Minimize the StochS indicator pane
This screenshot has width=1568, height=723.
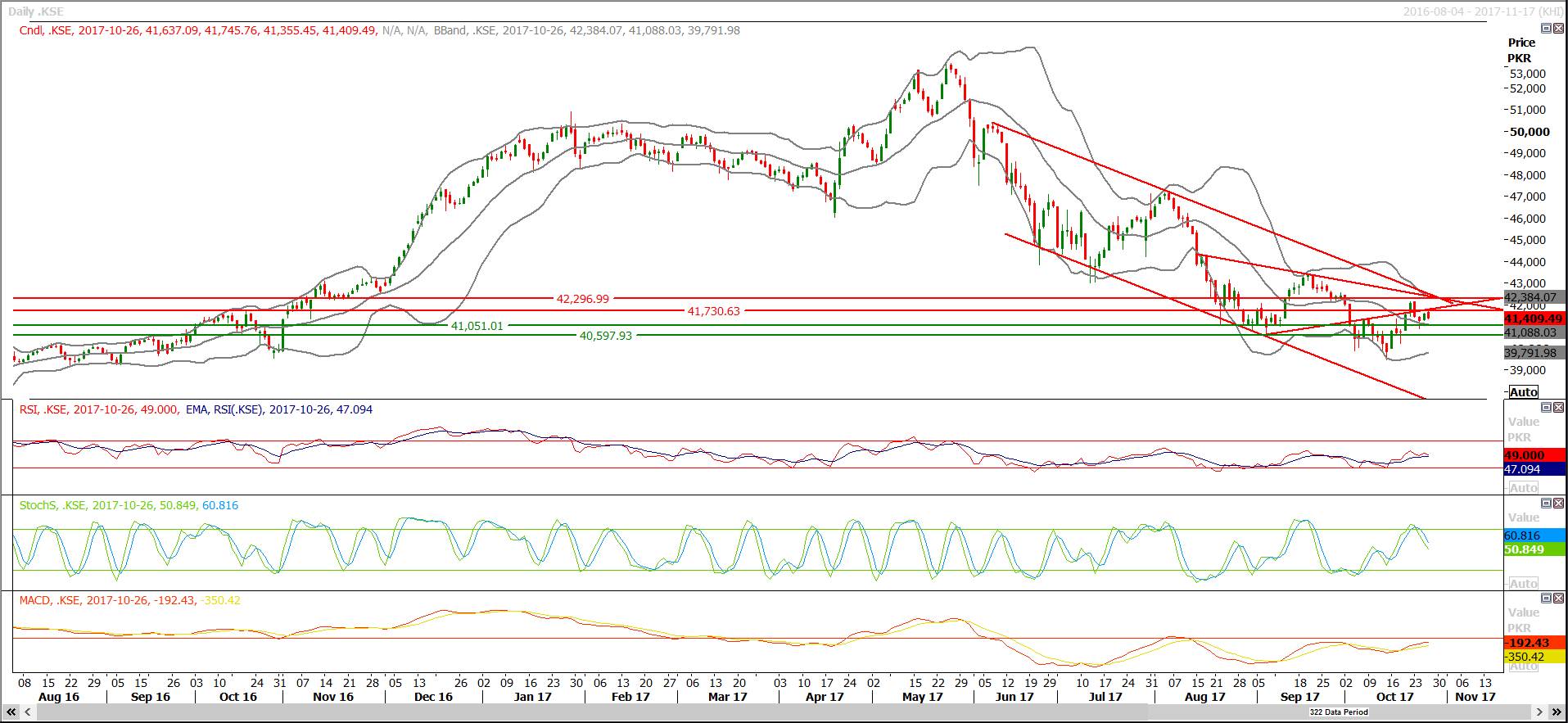pos(1546,504)
